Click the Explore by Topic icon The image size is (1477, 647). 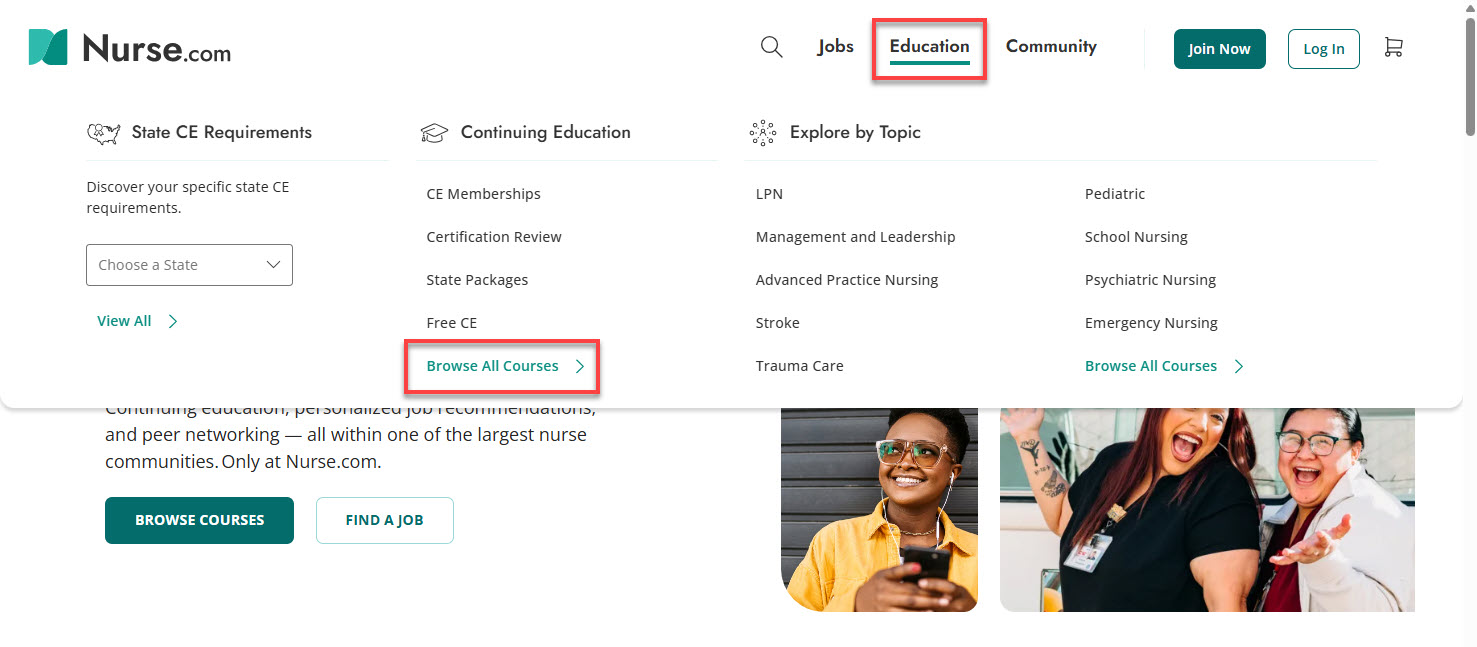tap(763, 132)
